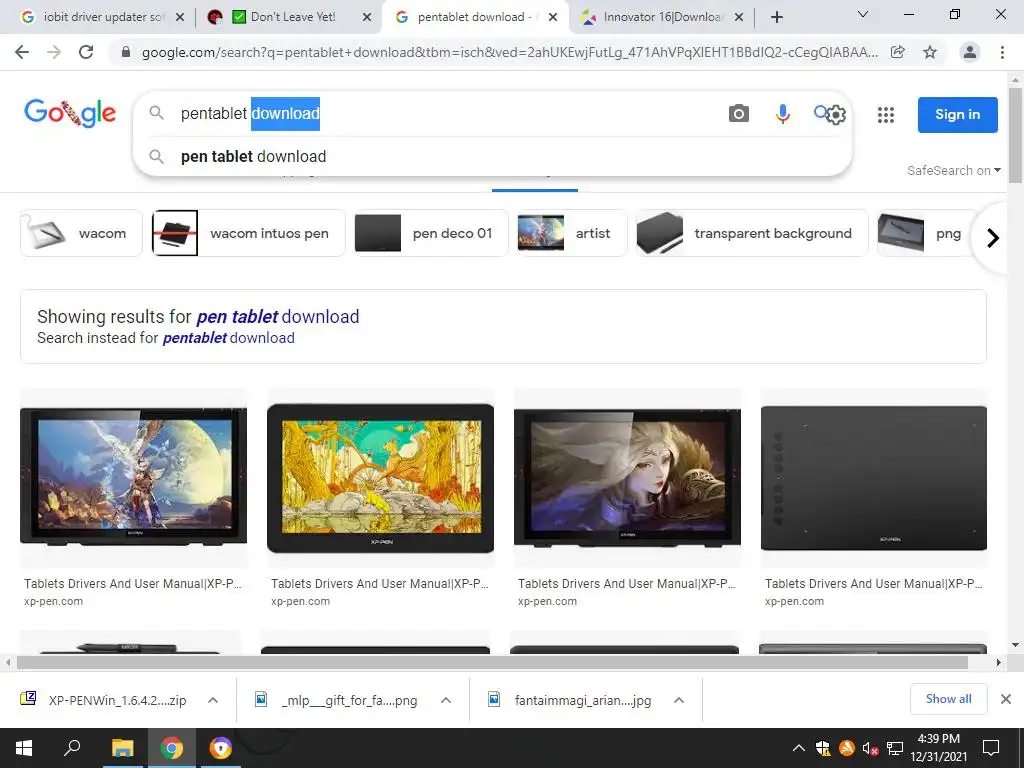Open the Google apps grid

(x=886, y=115)
